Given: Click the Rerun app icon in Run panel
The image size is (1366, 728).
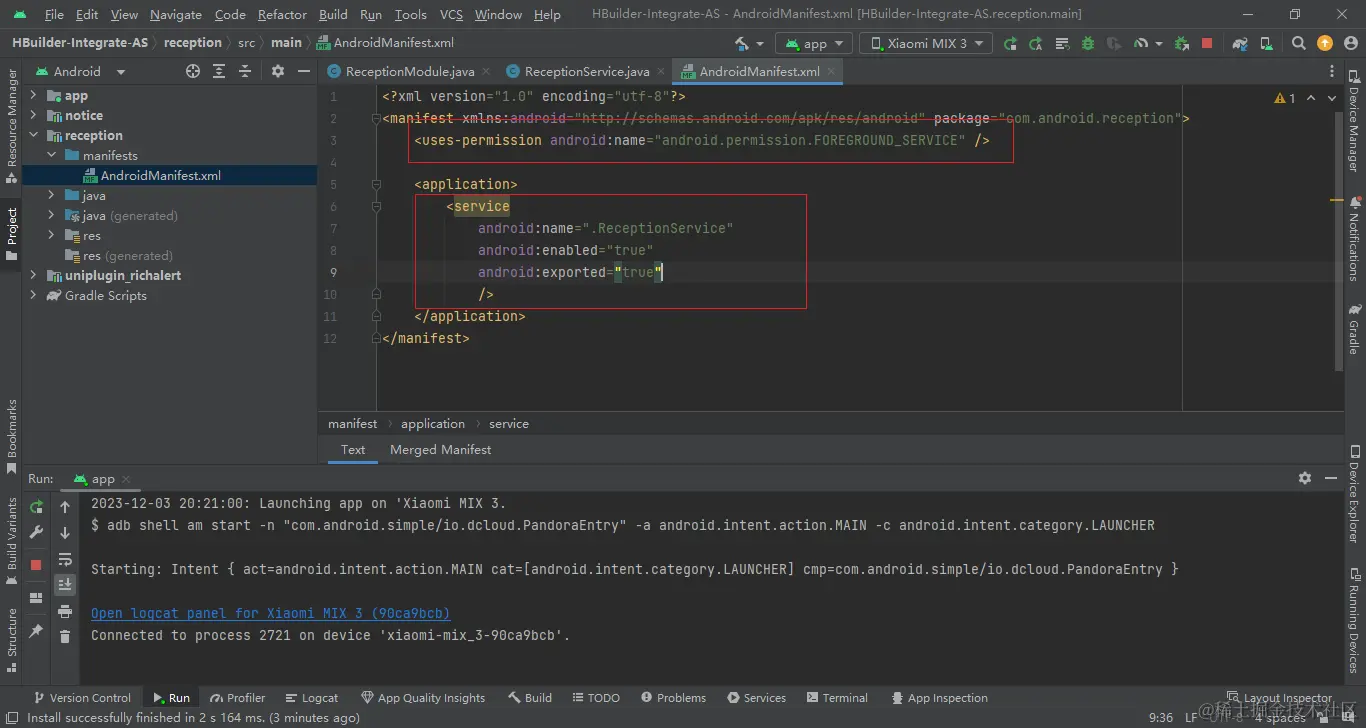Looking at the screenshot, I should coord(37,507).
